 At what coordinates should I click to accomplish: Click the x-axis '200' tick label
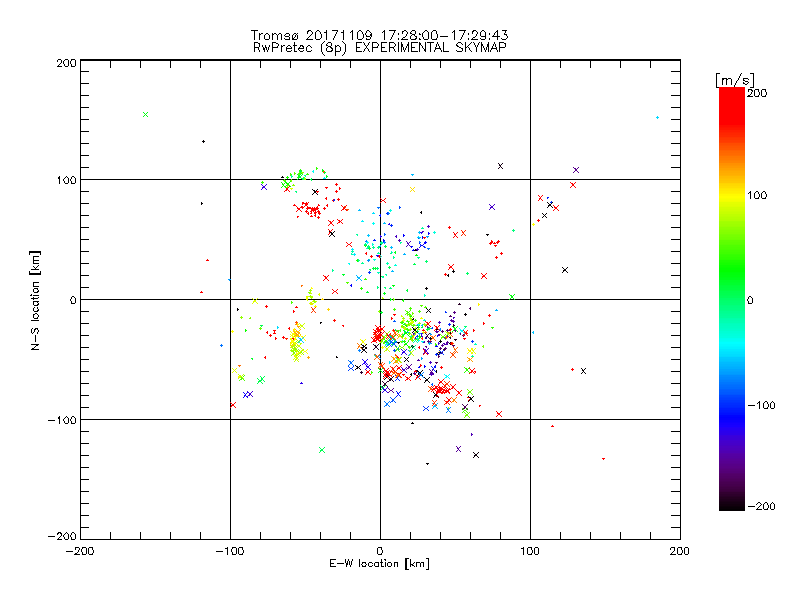coord(680,551)
